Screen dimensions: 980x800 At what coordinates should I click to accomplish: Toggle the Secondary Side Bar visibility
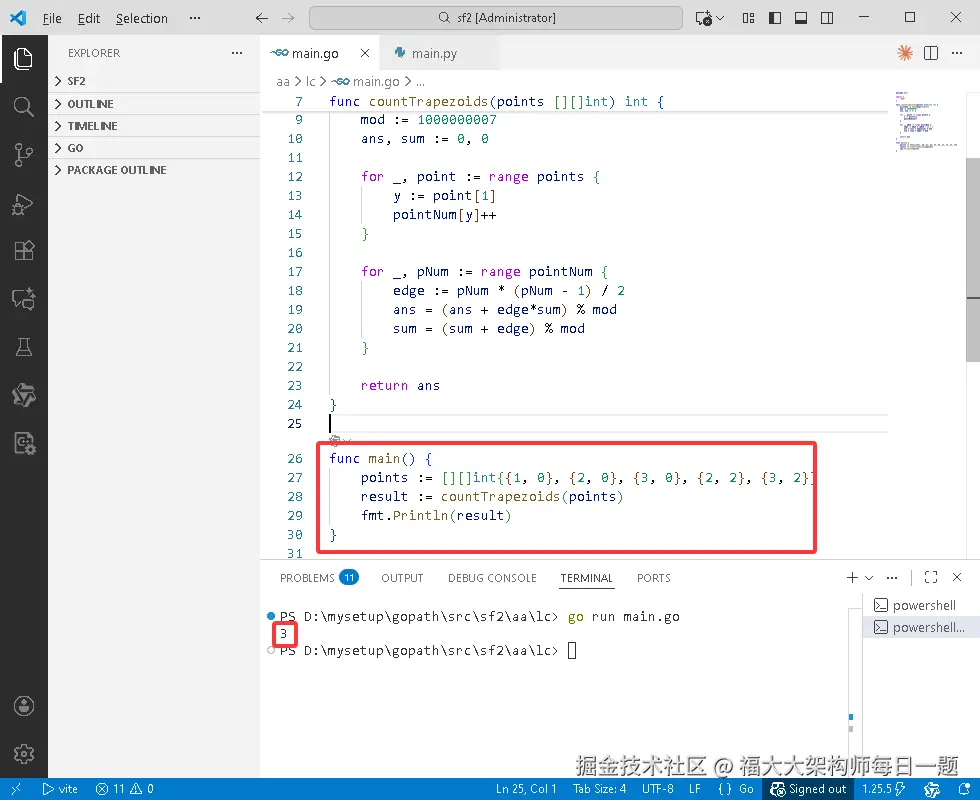click(827, 18)
